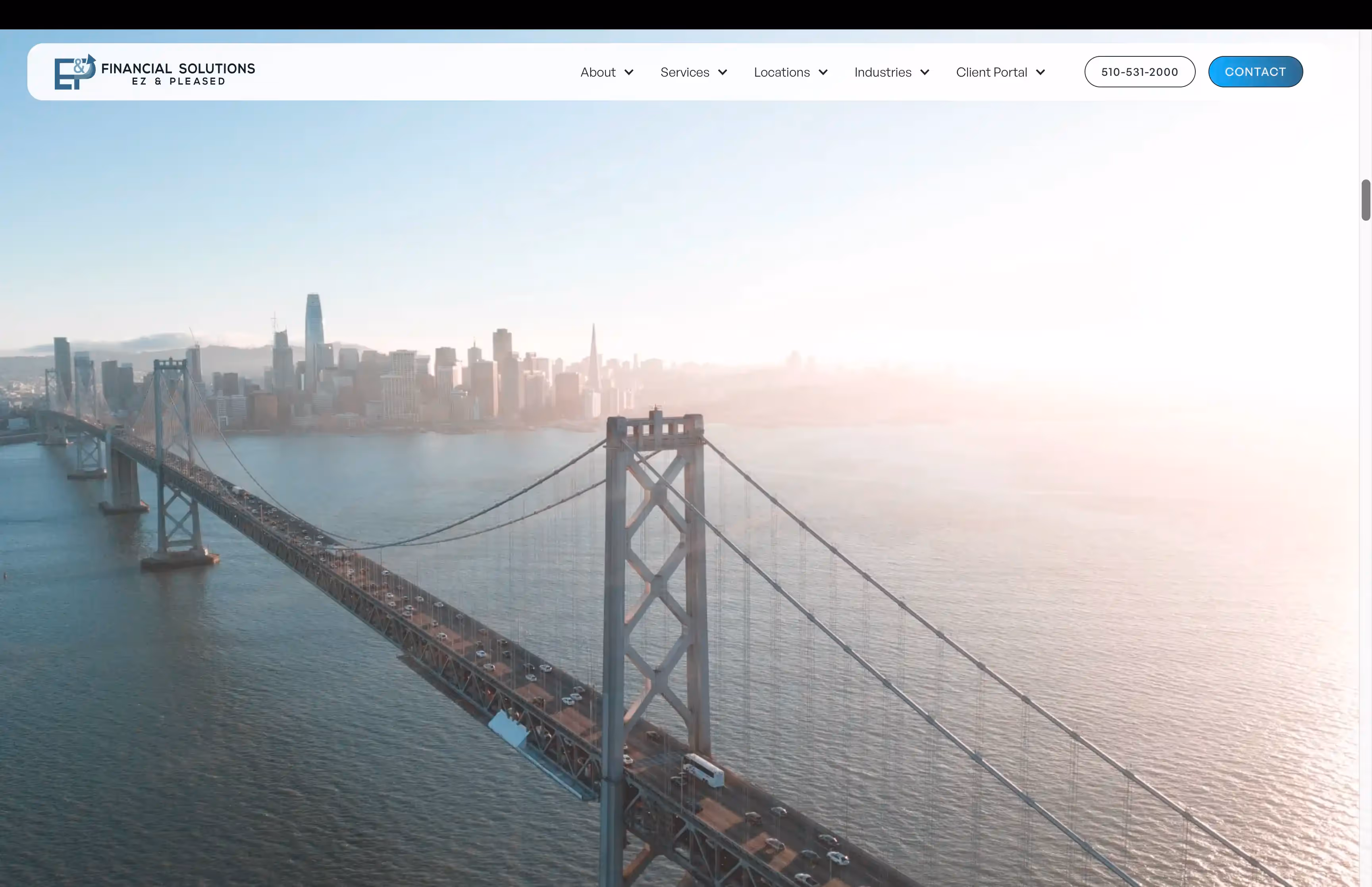Screen dimensions: 1372x887
Task: Open the Client Portal menu
Action: point(991,73)
